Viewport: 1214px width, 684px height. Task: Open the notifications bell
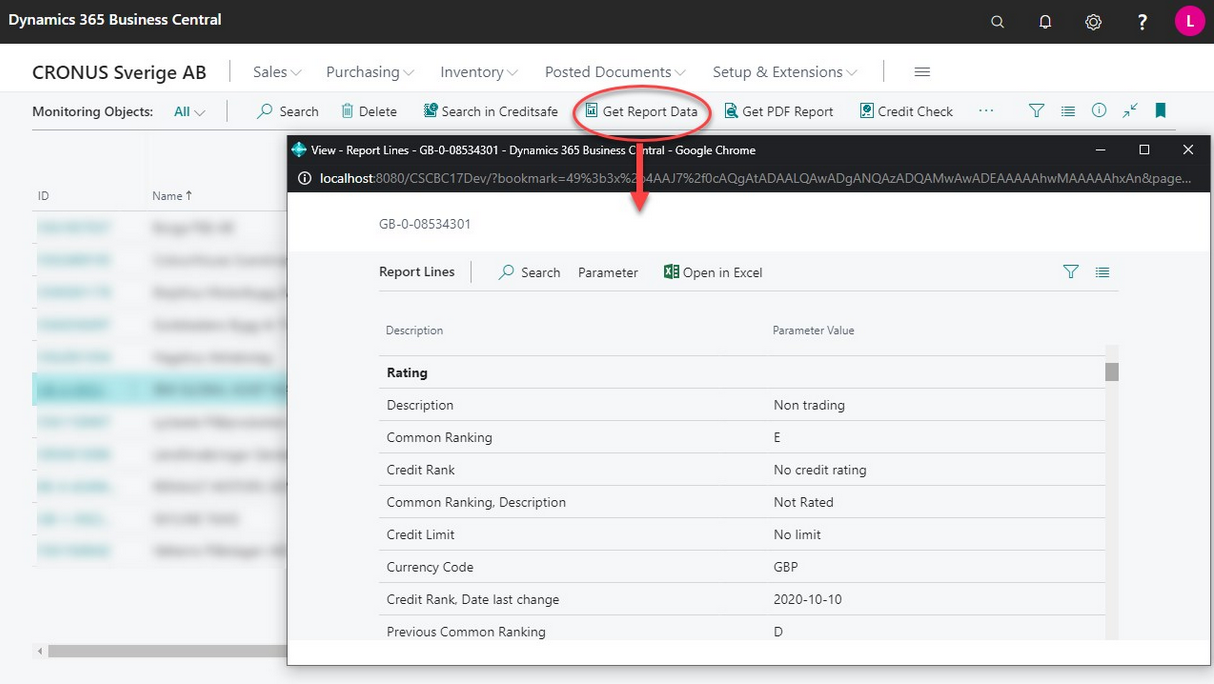(1045, 21)
